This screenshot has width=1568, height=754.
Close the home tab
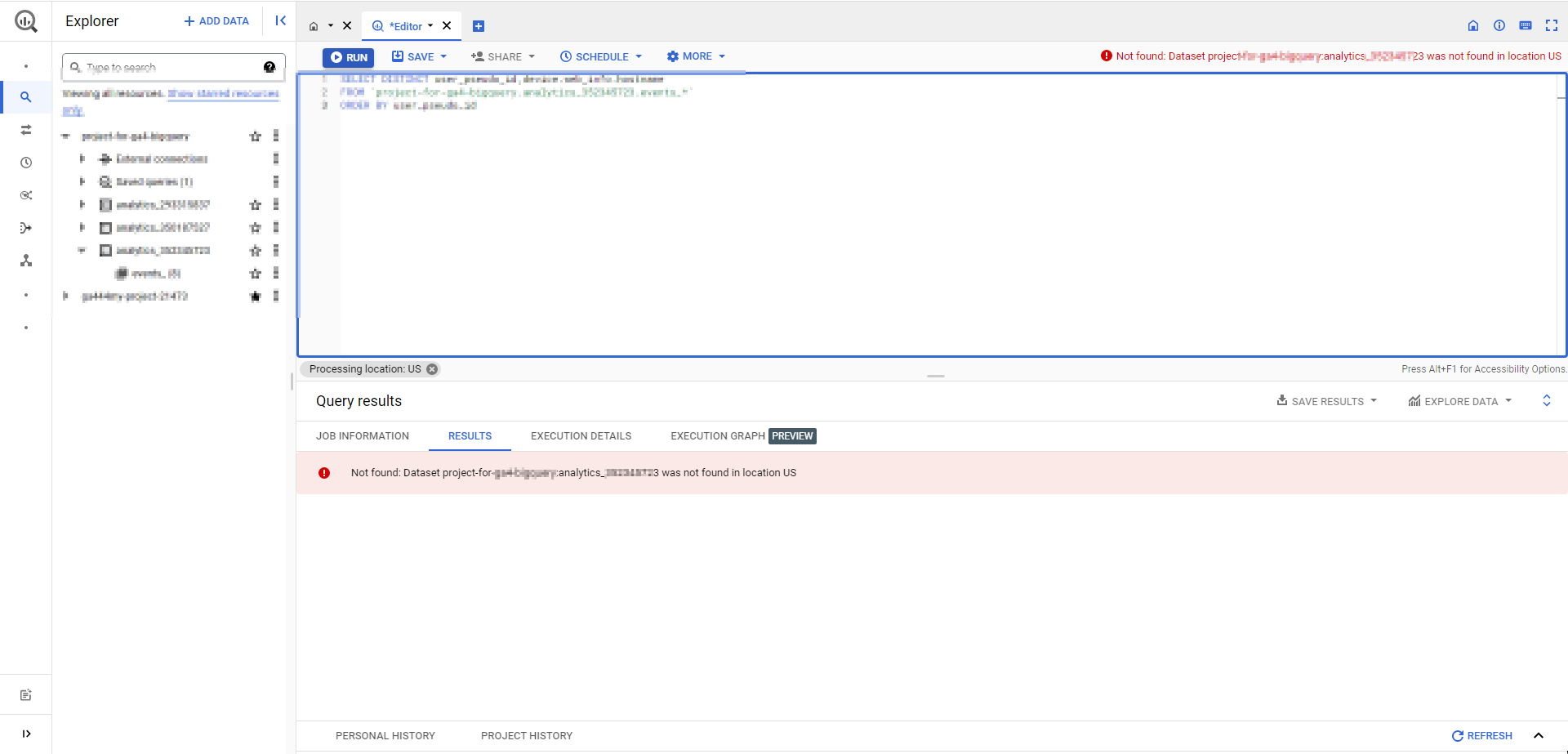click(347, 26)
